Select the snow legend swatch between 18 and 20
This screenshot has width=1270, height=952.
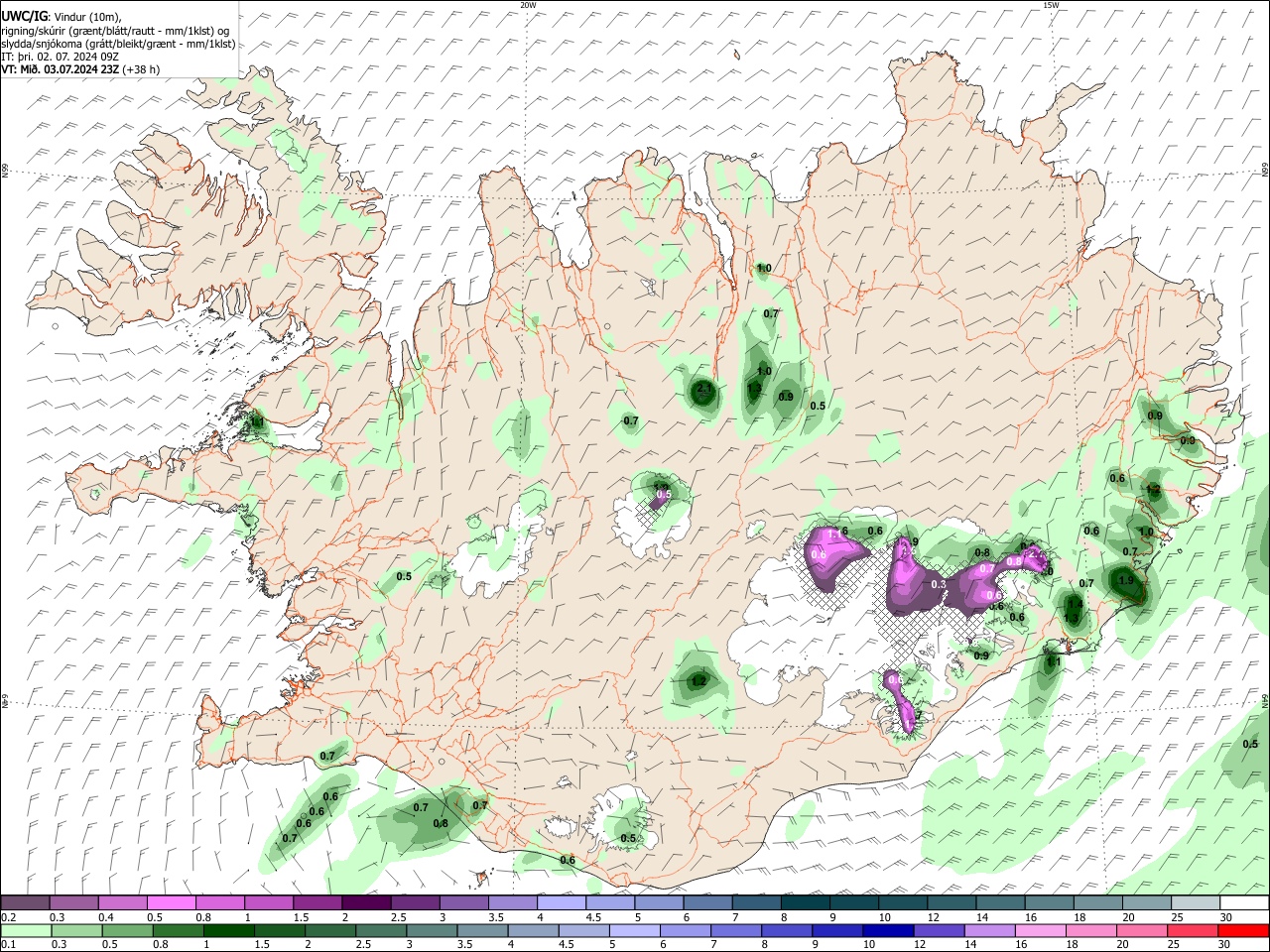tap(1098, 903)
